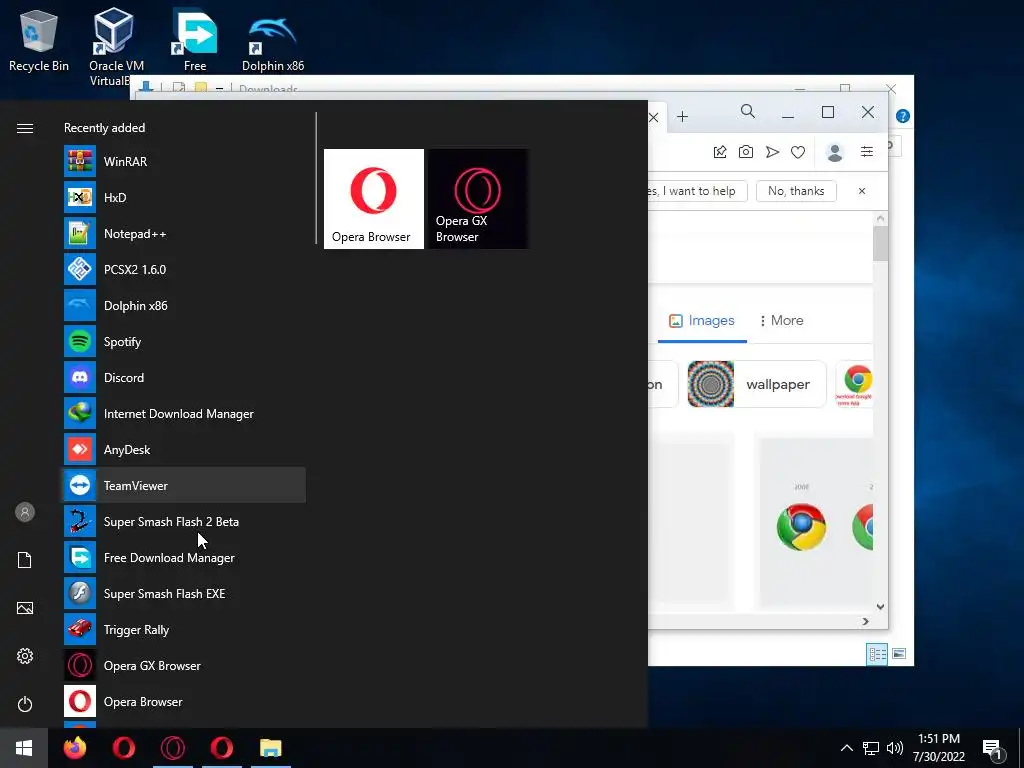Image resolution: width=1024 pixels, height=768 pixels.
Task: Click the Opera snapshot camera icon
Action: [745, 152]
